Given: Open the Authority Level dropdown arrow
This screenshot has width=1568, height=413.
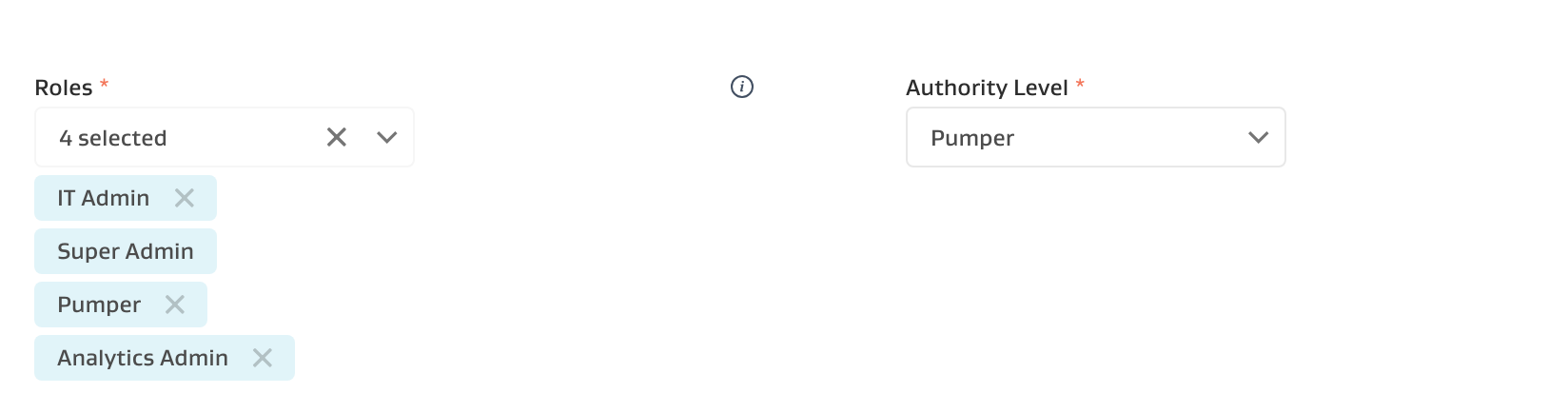Looking at the screenshot, I should (1258, 138).
